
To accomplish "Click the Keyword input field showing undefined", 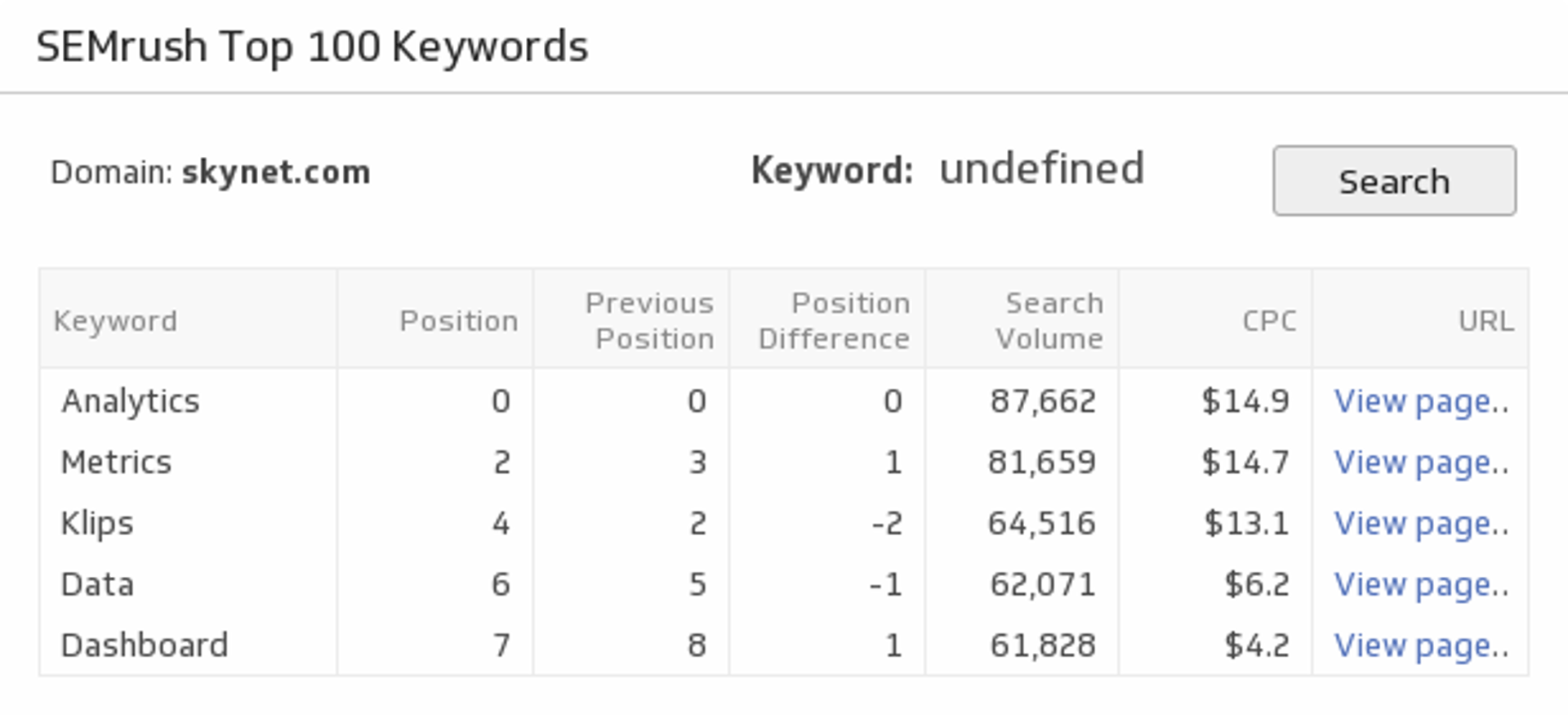I will [x=1041, y=169].
